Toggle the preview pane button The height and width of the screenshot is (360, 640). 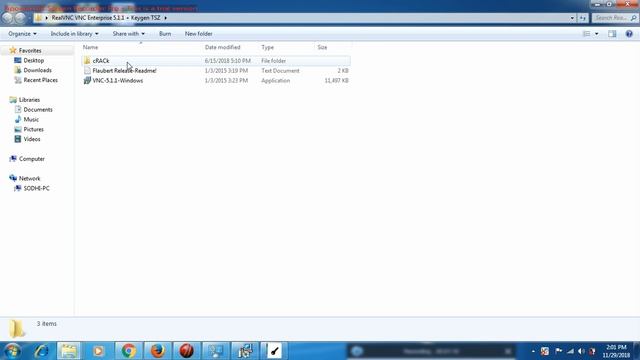[612, 34]
